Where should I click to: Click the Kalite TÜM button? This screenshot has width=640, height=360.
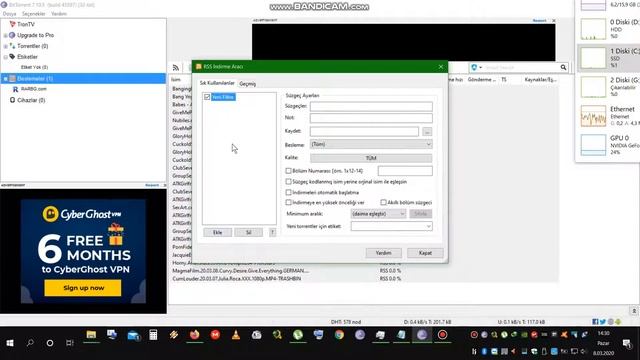click(371, 158)
